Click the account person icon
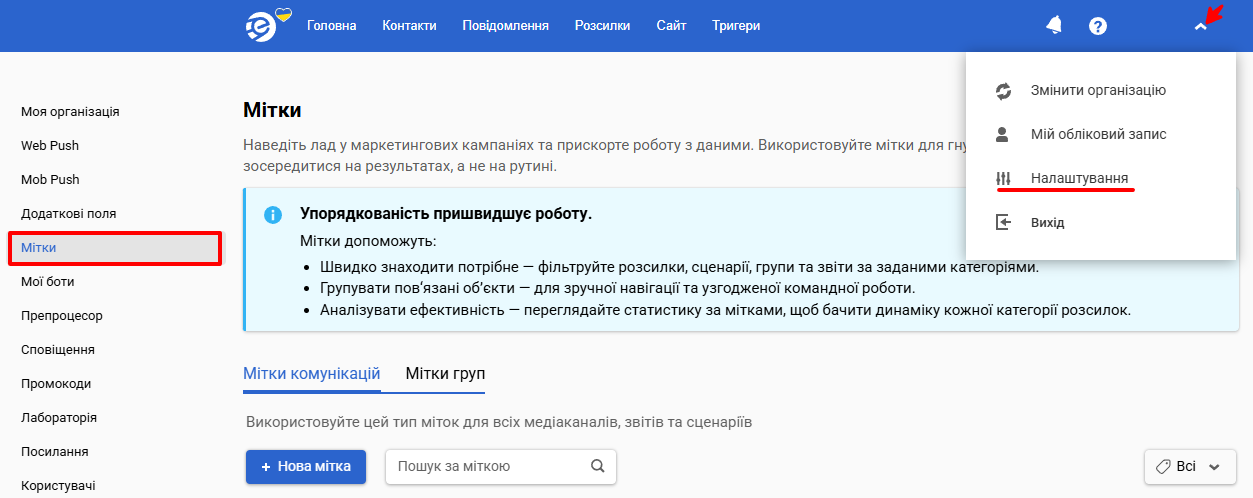 [x=1004, y=134]
